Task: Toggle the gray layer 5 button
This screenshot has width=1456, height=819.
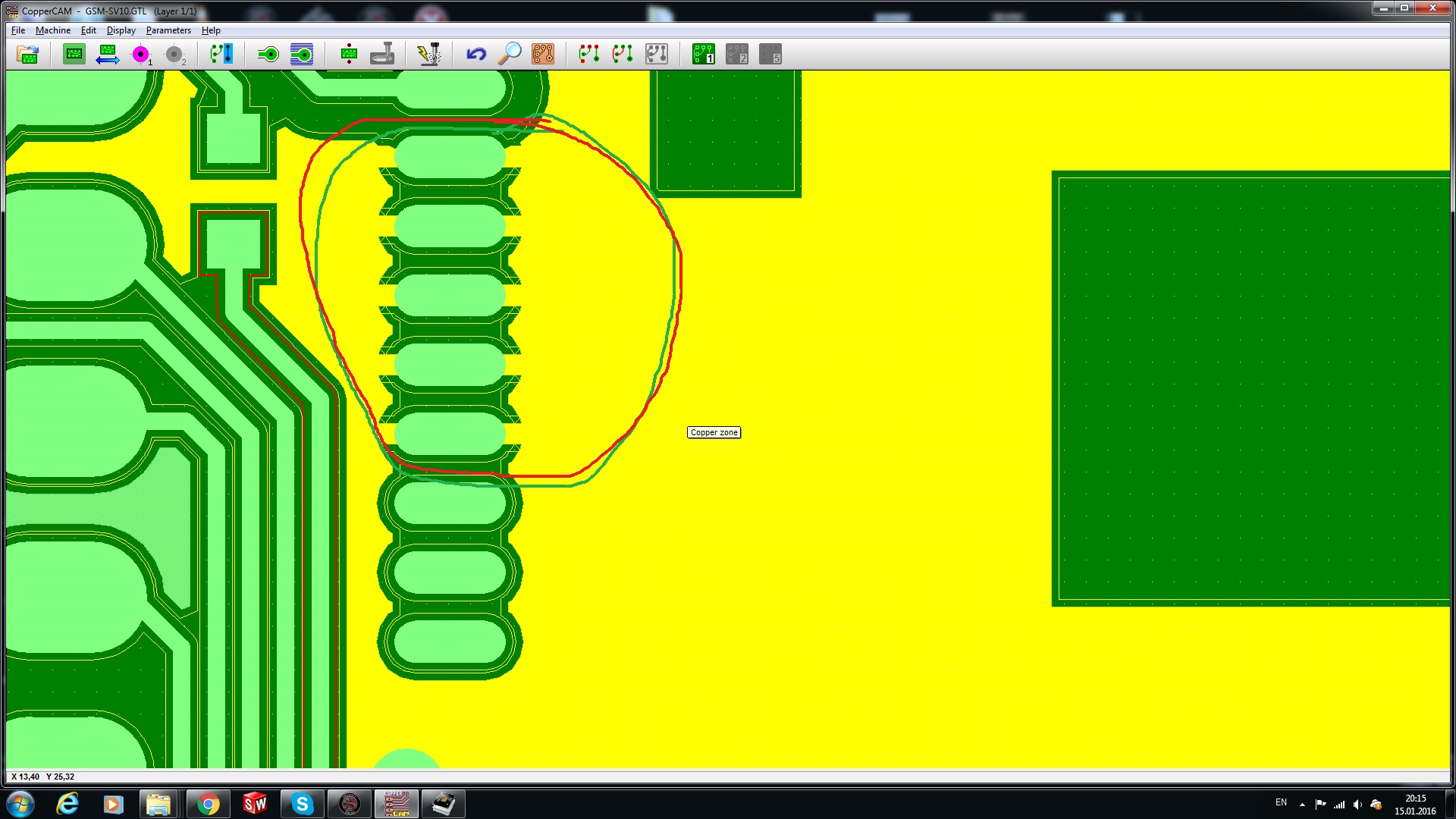Action: tap(770, 55)
